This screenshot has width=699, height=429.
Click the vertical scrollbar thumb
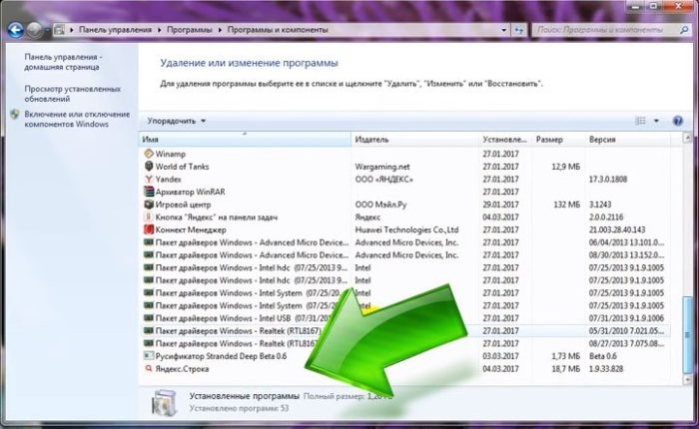click(x=687, y=334)
